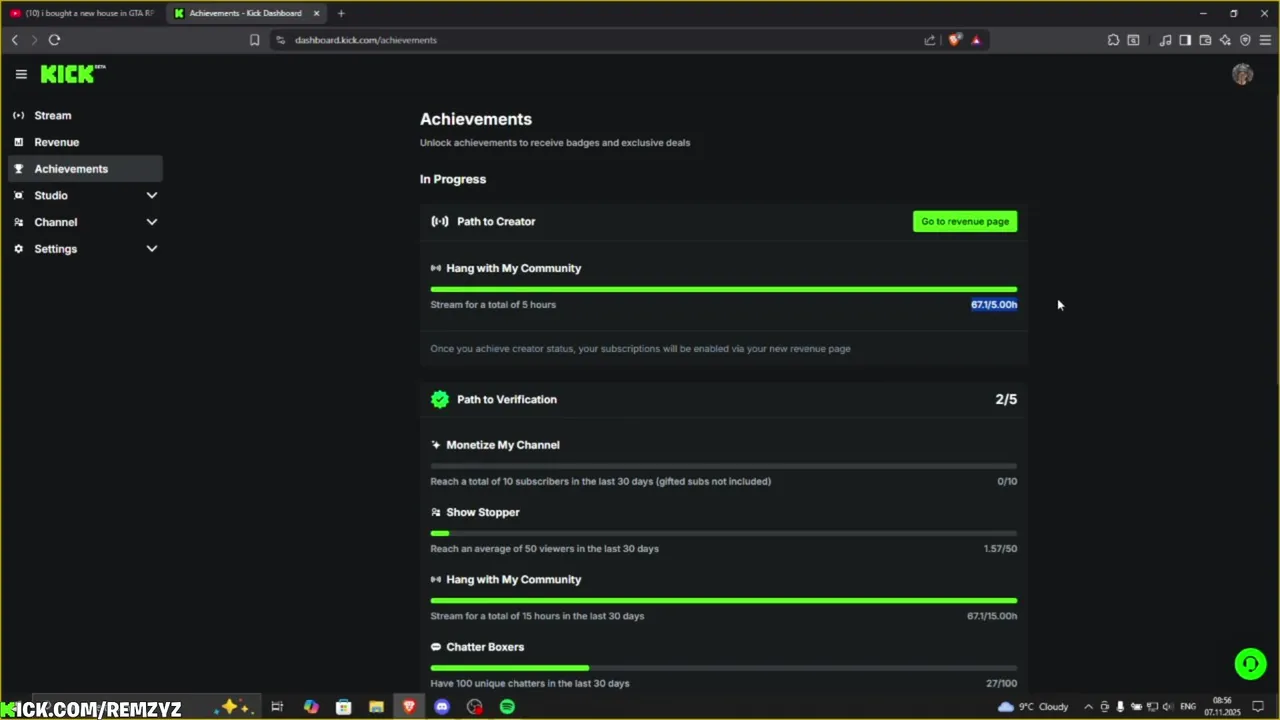This screenshot has width=1280, height=720.
Task: Open the taskbar clock and date
Action: (x=1222, y=707)
